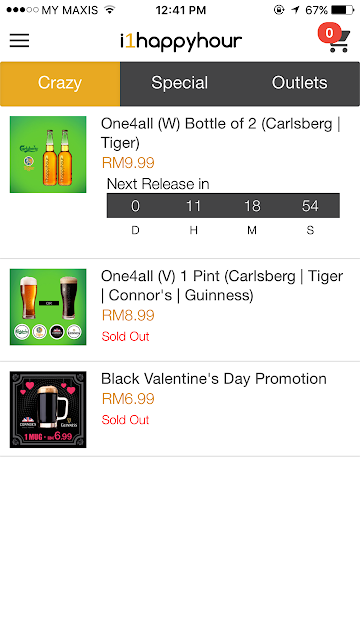The image size is (360, 640).
Task: Tap the Wi-Fi status icon
Action: tap(109, 9)
